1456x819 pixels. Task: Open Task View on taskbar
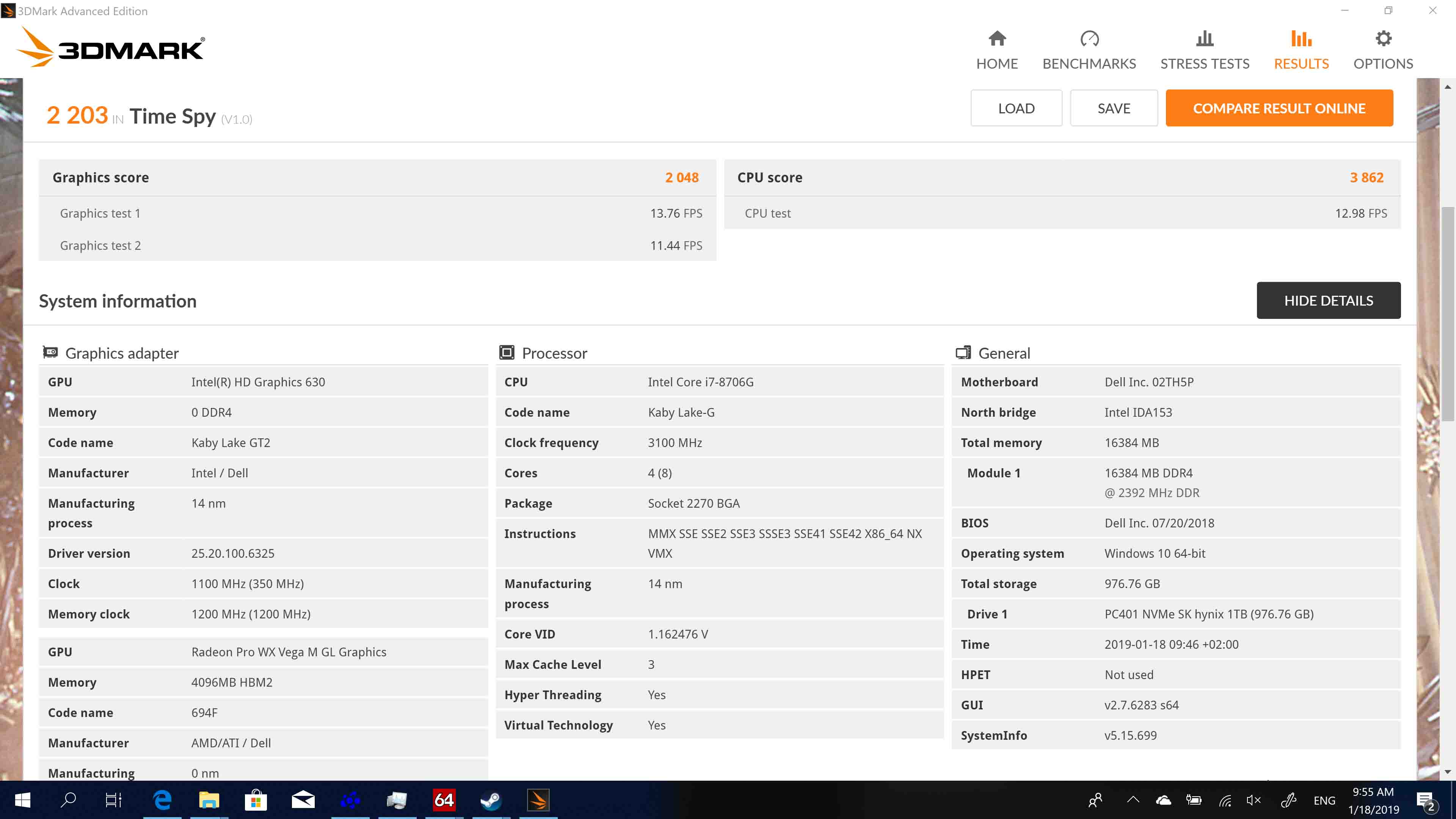click(x=114, y=800)
